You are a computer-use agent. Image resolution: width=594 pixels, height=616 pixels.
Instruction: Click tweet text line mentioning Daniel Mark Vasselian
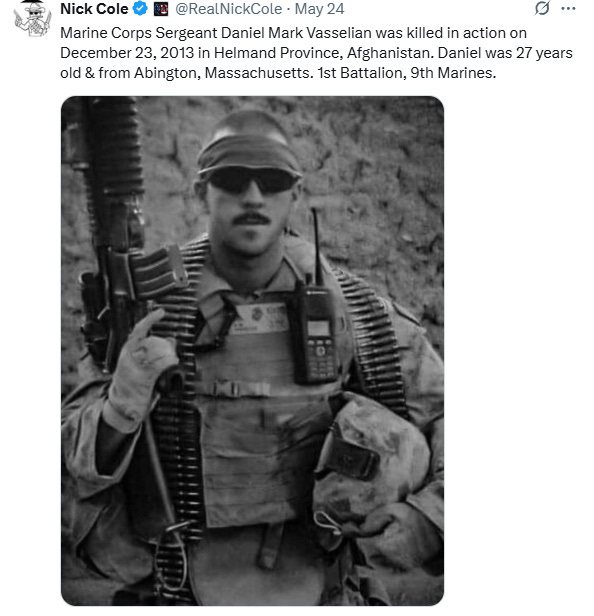coord(293,33)
